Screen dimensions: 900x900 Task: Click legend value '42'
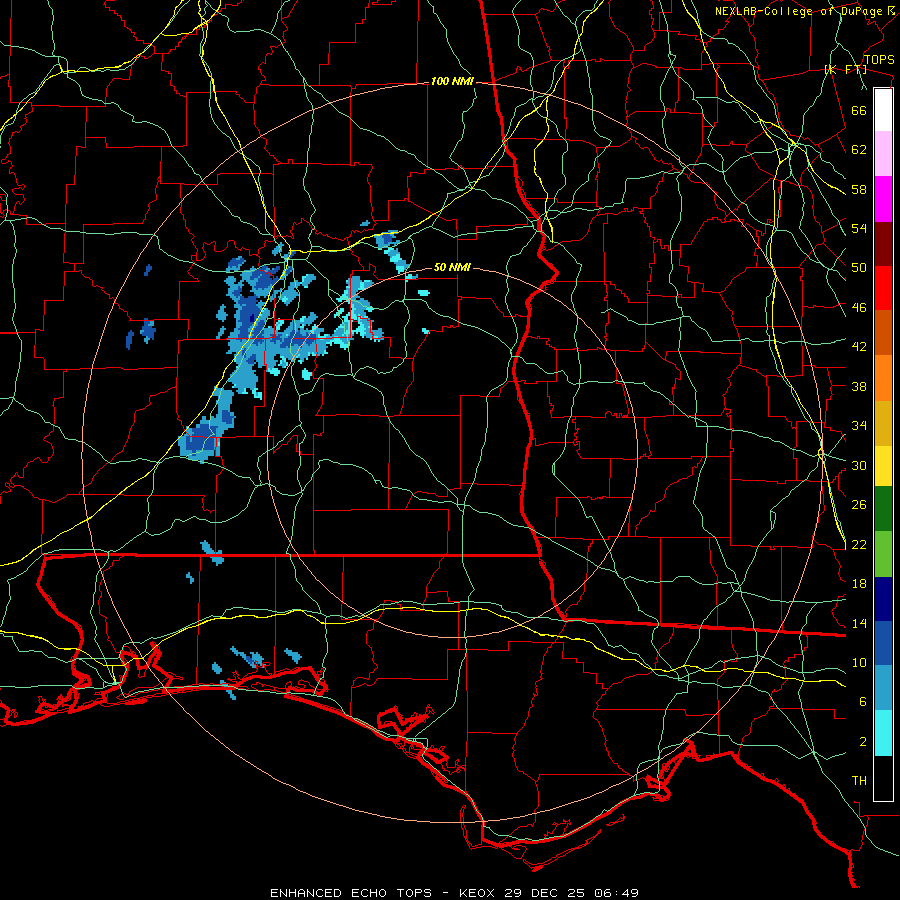[859, 347]
